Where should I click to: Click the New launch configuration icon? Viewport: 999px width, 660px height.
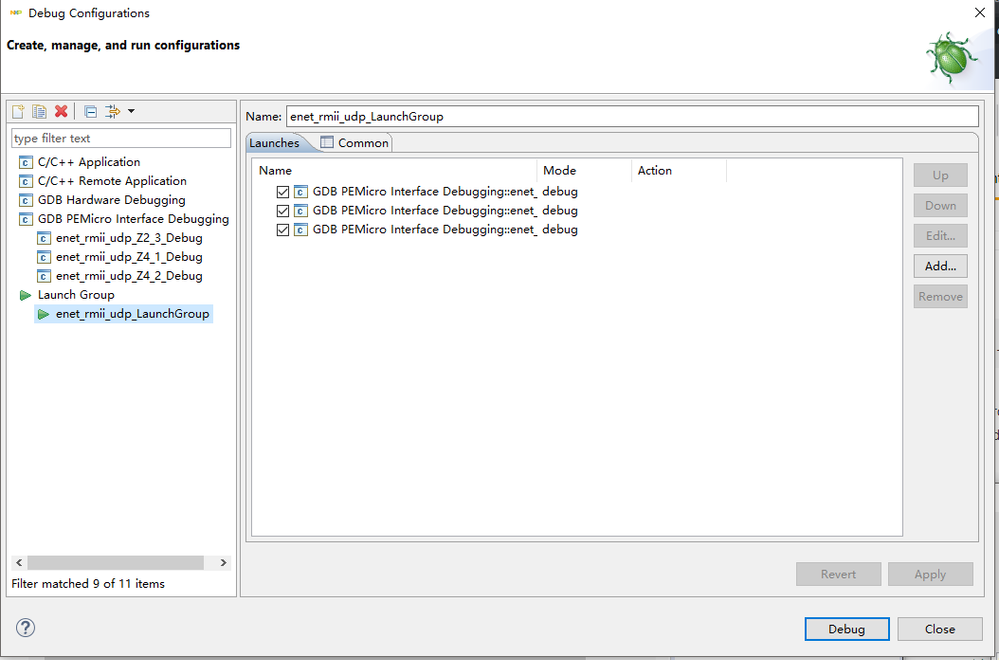18,111
